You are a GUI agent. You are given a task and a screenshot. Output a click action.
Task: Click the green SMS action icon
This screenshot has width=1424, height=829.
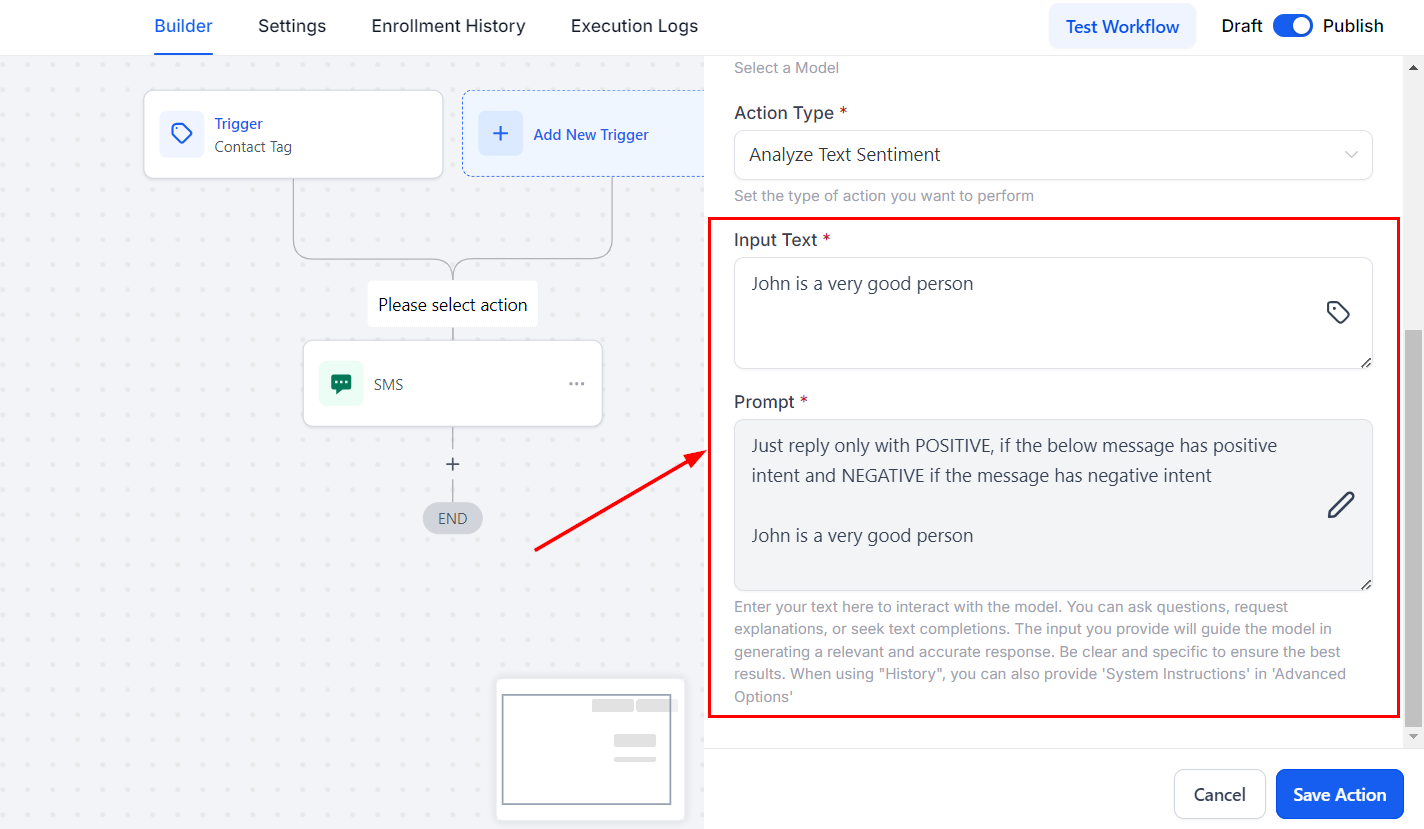point(341,383)
